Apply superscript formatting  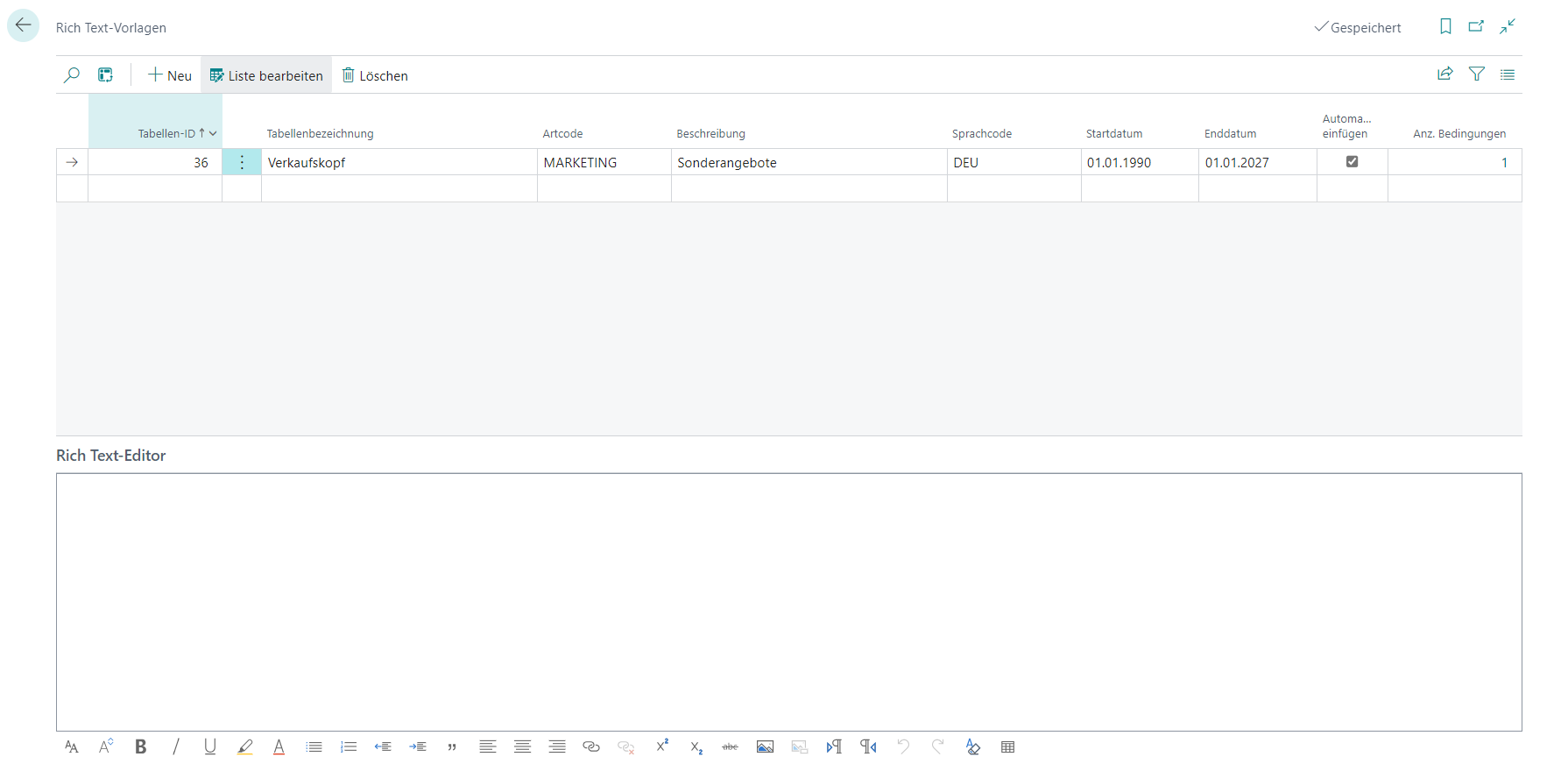pyautogui.click(x=661, y=746)
